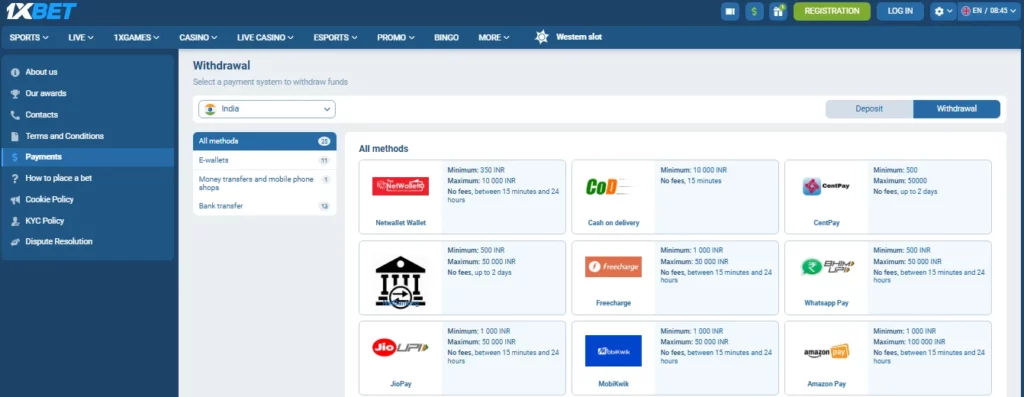1024x397 pixels.
Task: Select the Freecharge payment logo
Action: [x=613, y=266]
